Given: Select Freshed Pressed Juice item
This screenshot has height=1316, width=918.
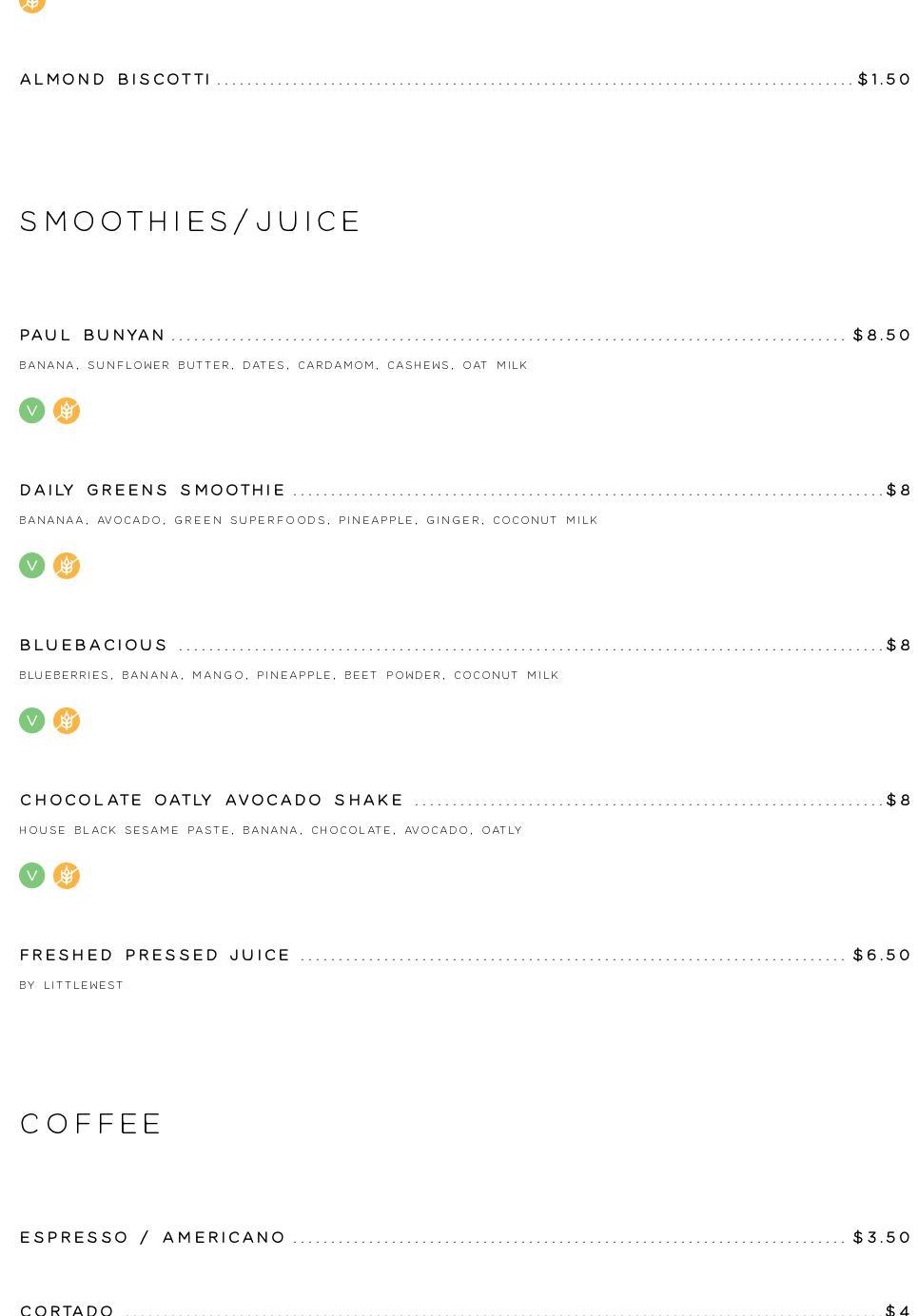Looking at the screenshot, I should [x=155, y=955].
